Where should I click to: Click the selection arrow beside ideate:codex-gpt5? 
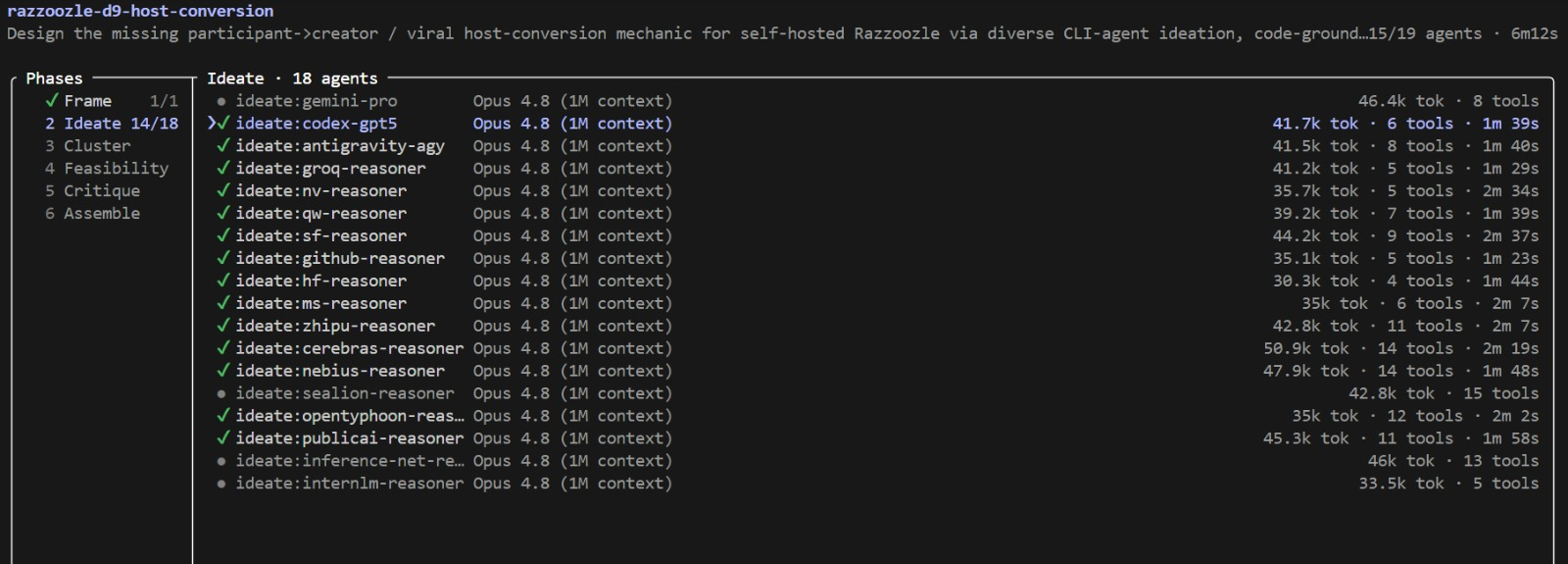click(x=212, y=124)
